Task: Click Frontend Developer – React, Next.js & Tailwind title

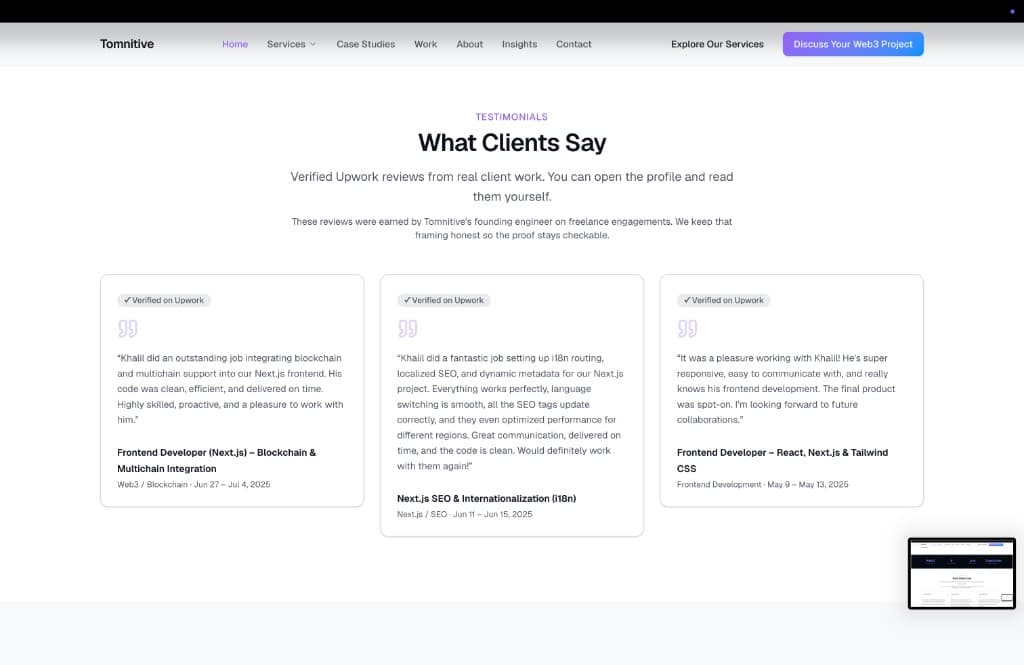Action: click(x=782, y=461)
